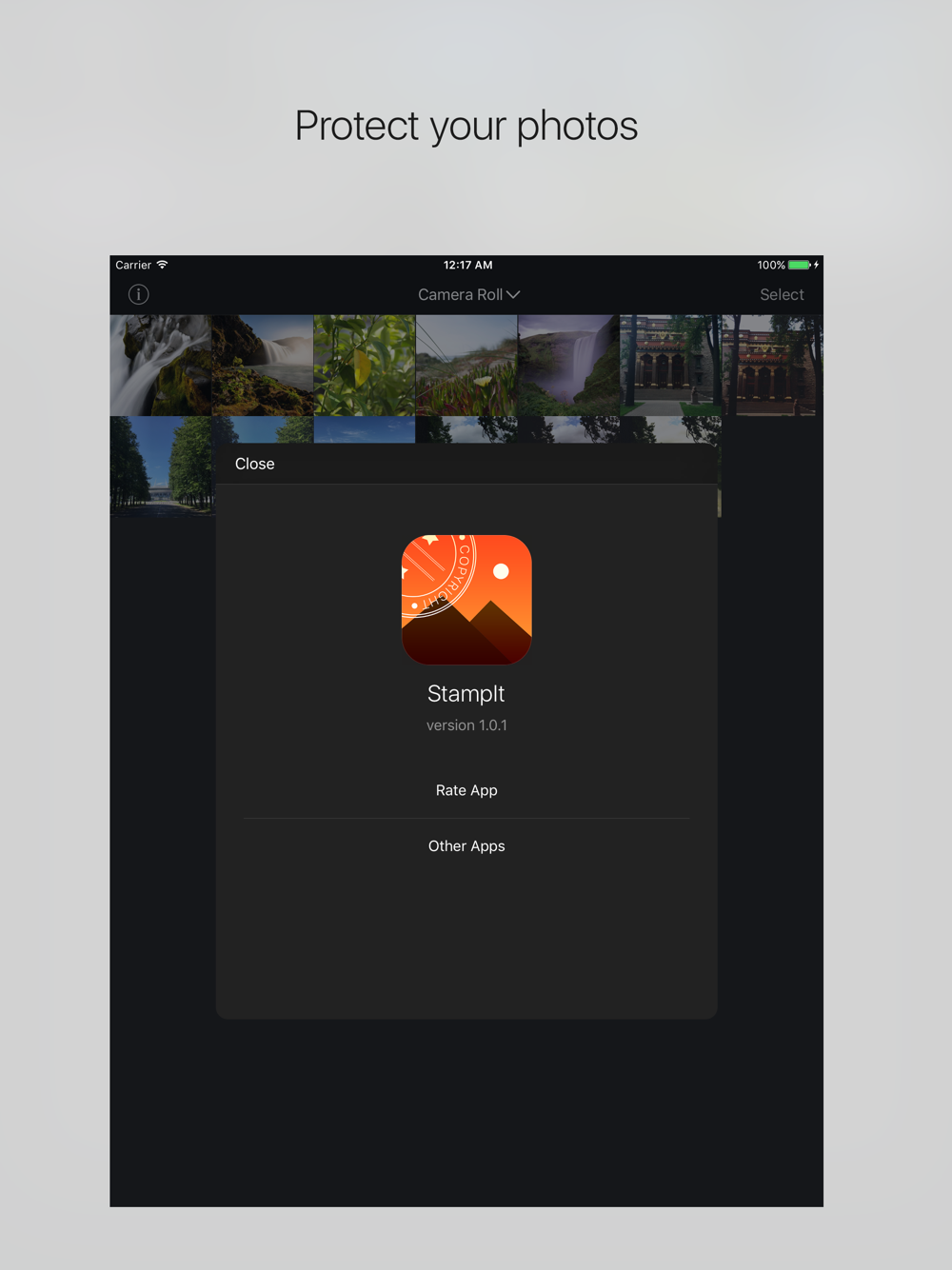Tap the Carrier status label

(x=133, y=265)
